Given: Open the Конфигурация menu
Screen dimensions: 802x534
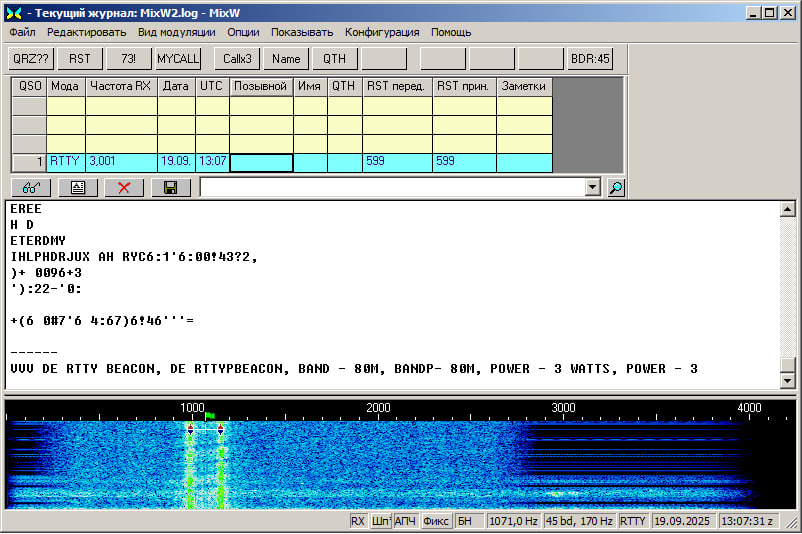Looking at the screenshot, I should coord(382,32).
